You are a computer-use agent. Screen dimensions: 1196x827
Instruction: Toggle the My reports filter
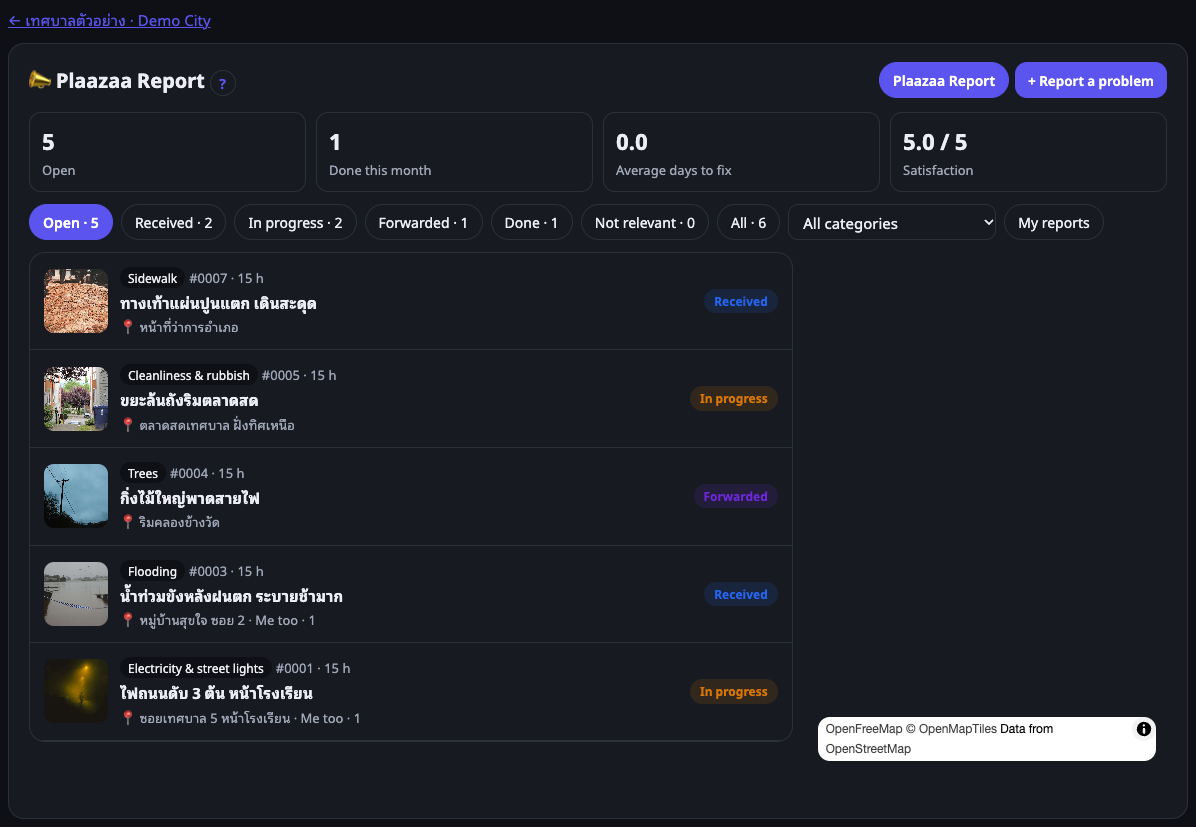tap(1053, 223)
